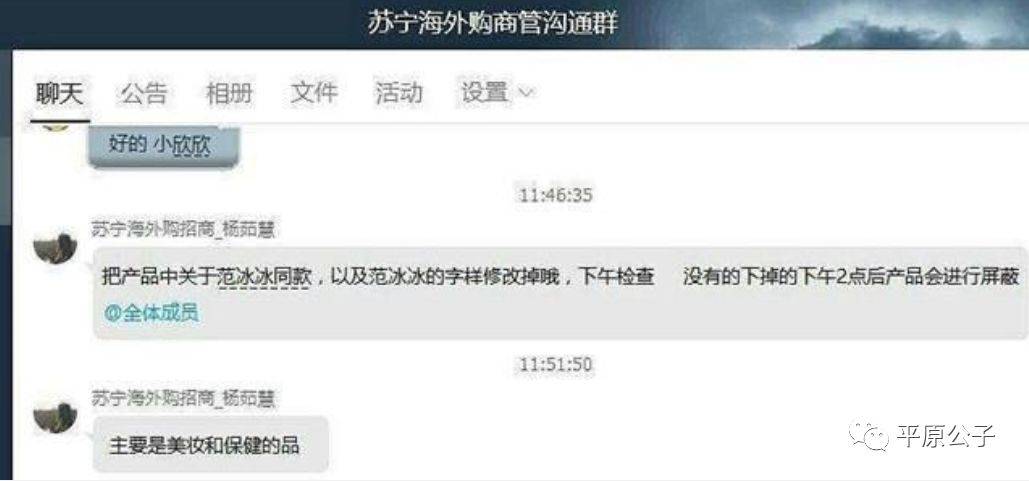Click avatar beside the 主要是美妆和保健的品 message

tap(55, 418)
